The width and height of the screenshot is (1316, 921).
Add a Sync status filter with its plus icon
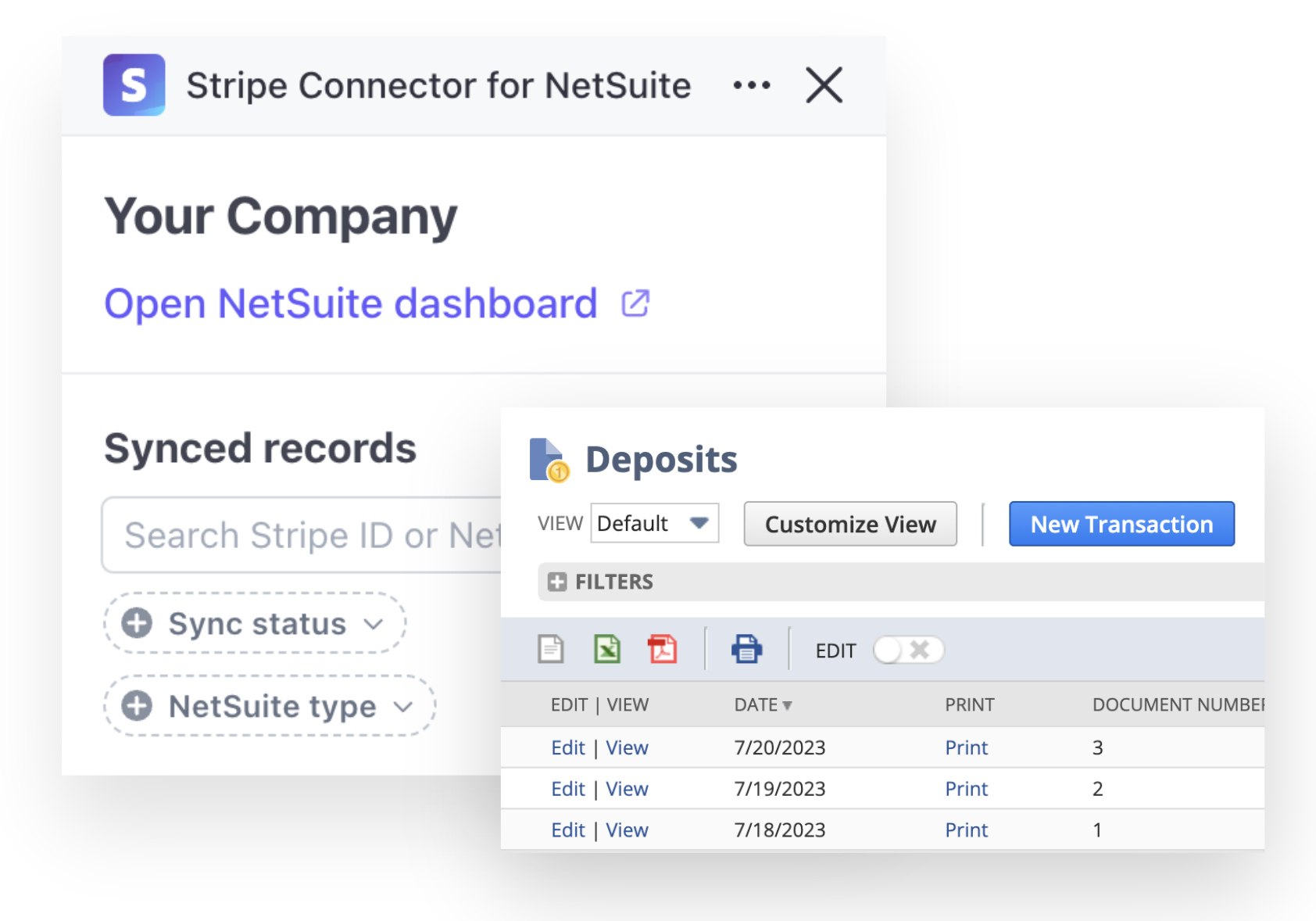click(x=138, y=623)
